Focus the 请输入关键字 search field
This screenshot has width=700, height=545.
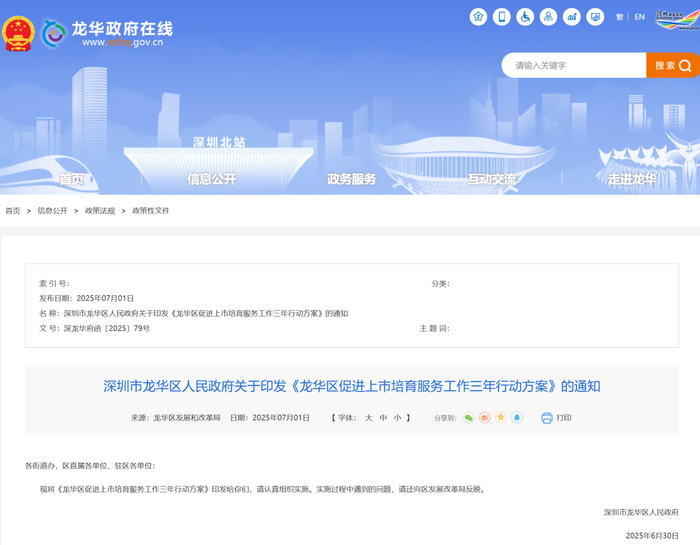574,65
